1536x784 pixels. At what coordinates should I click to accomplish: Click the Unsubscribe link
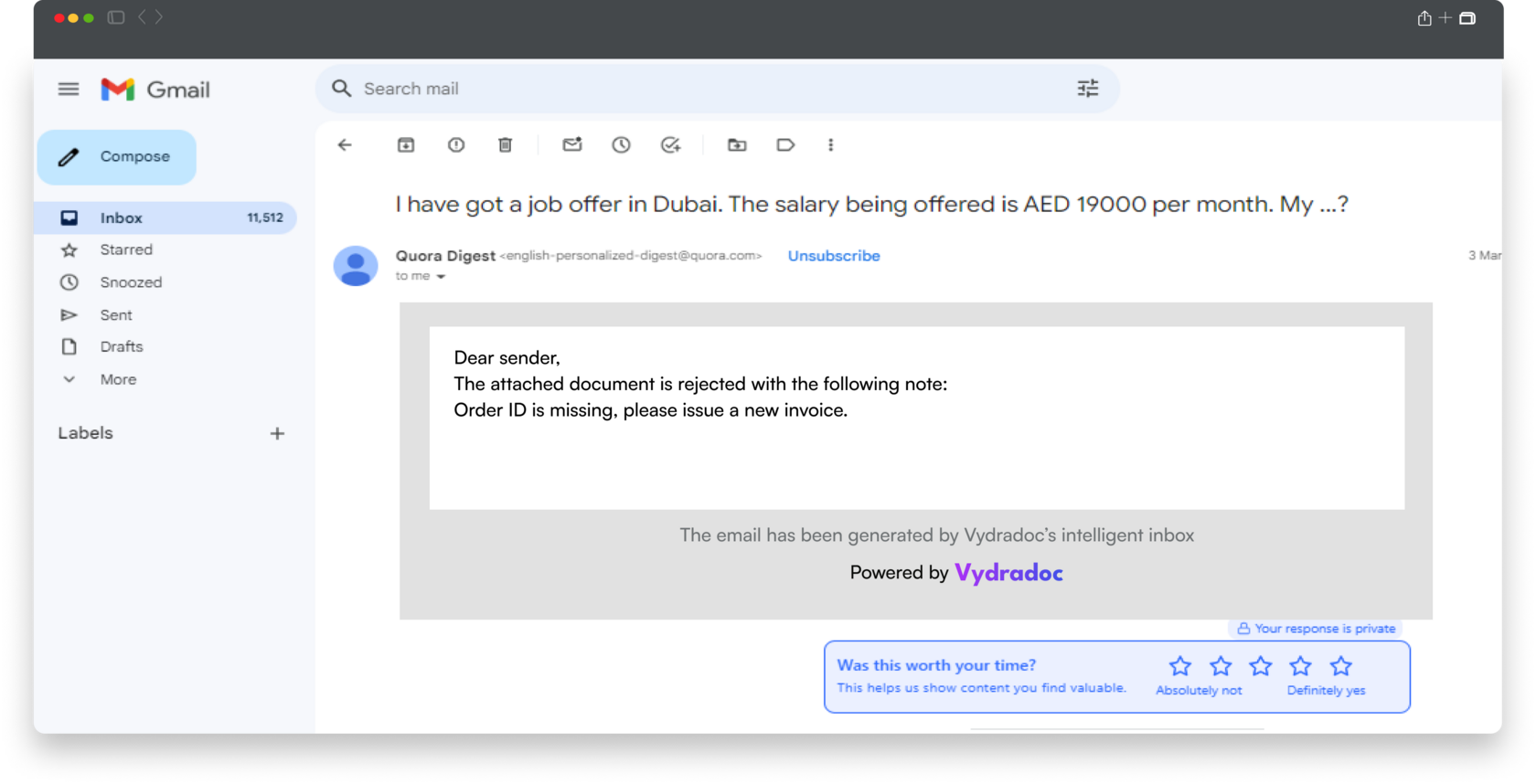[834, 256]
